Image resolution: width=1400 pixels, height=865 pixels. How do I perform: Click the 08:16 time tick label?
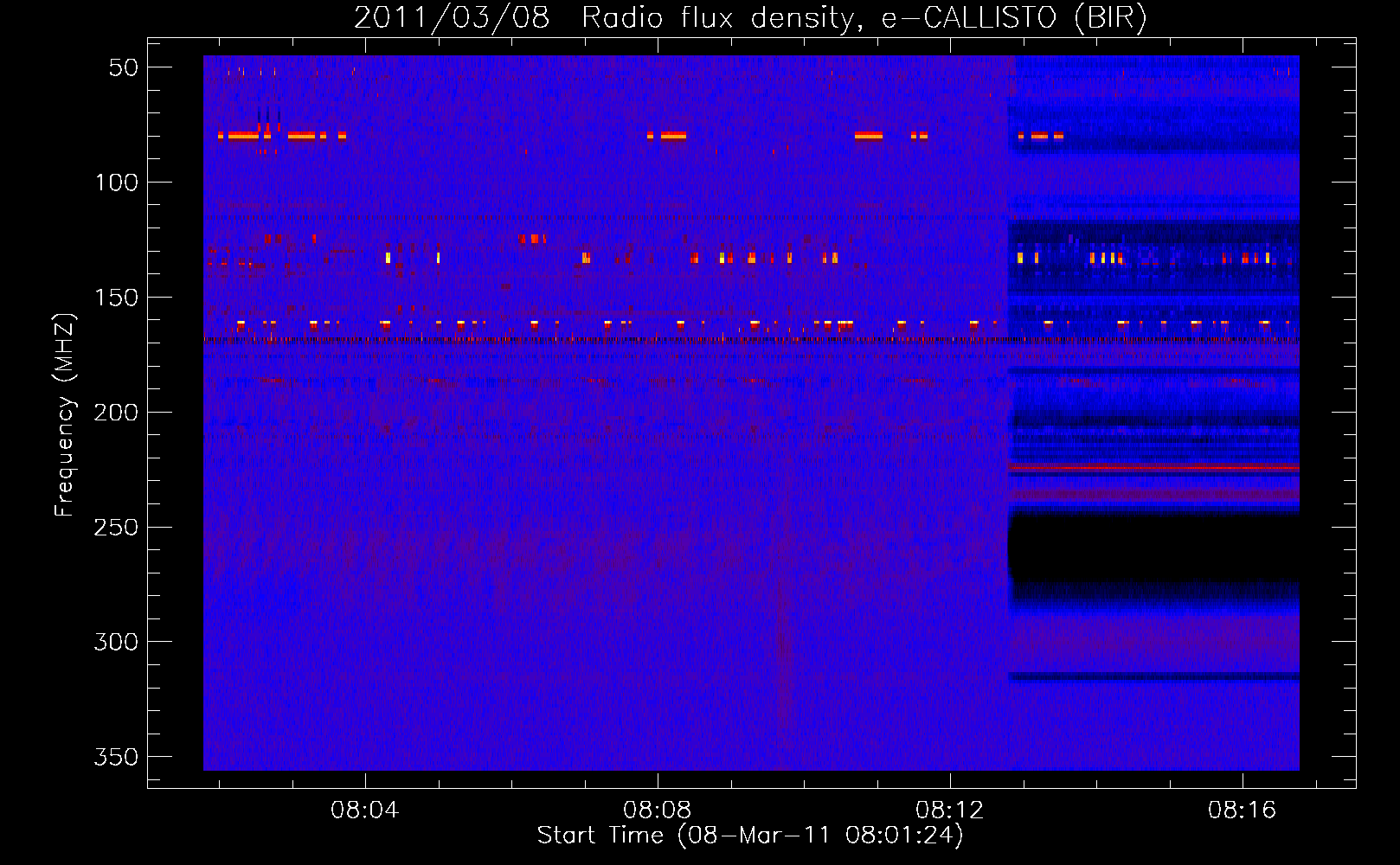[1242, 810]
